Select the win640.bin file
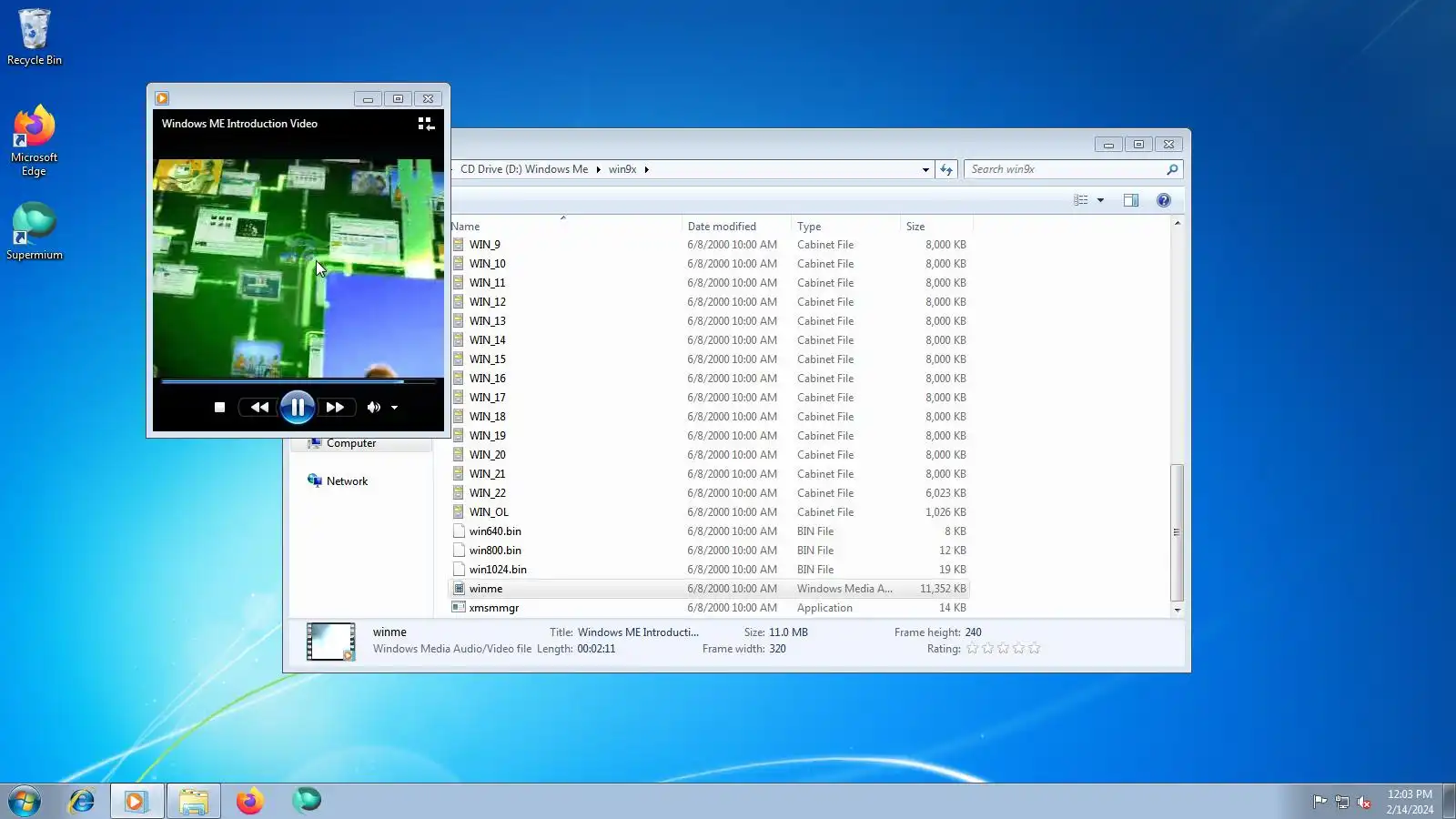Screen dimensions: 1456x819 [709, 531]
